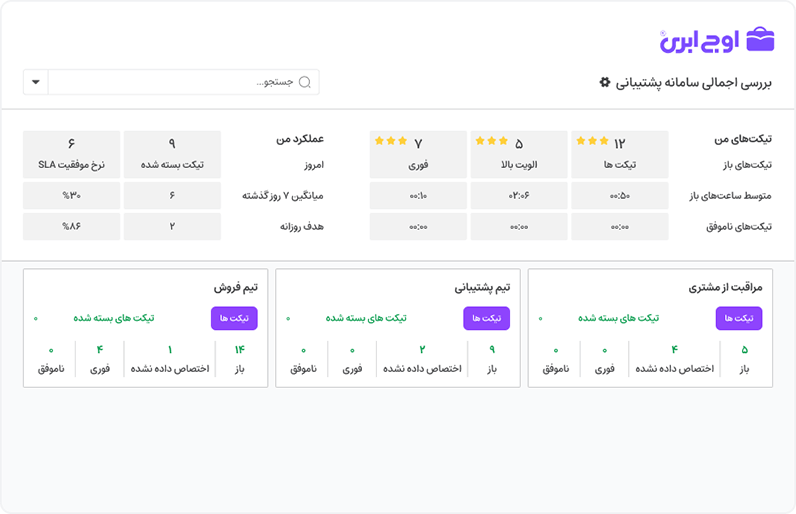
Task: Click the تیکت‌های من section heading
Action: tap(743, 139)
